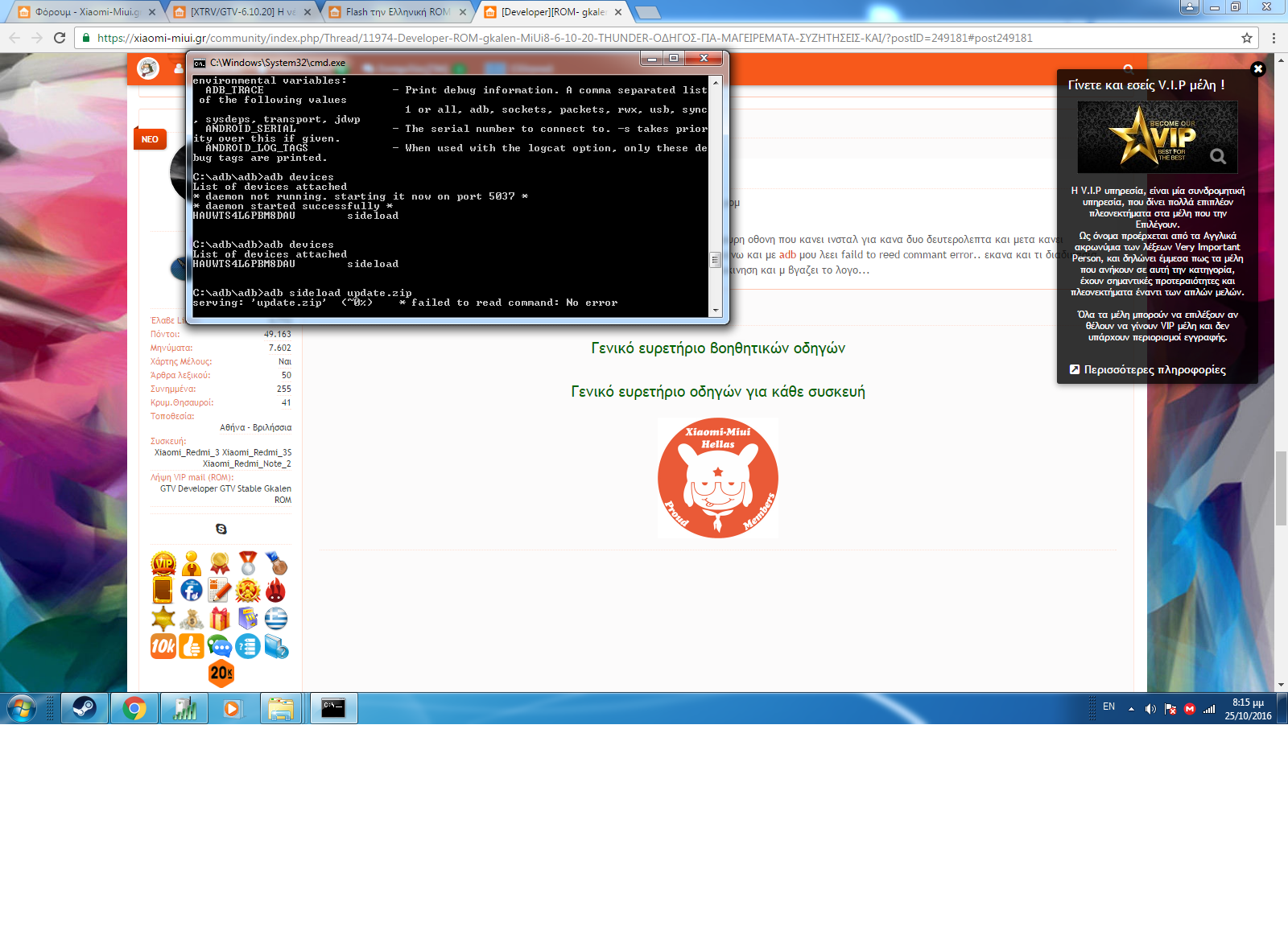The width and height of the screenshot is (1288, 931).
Task: Switch to the Φόρουμ - Xiaomi-Miui tab
Action: click(87, 12)
